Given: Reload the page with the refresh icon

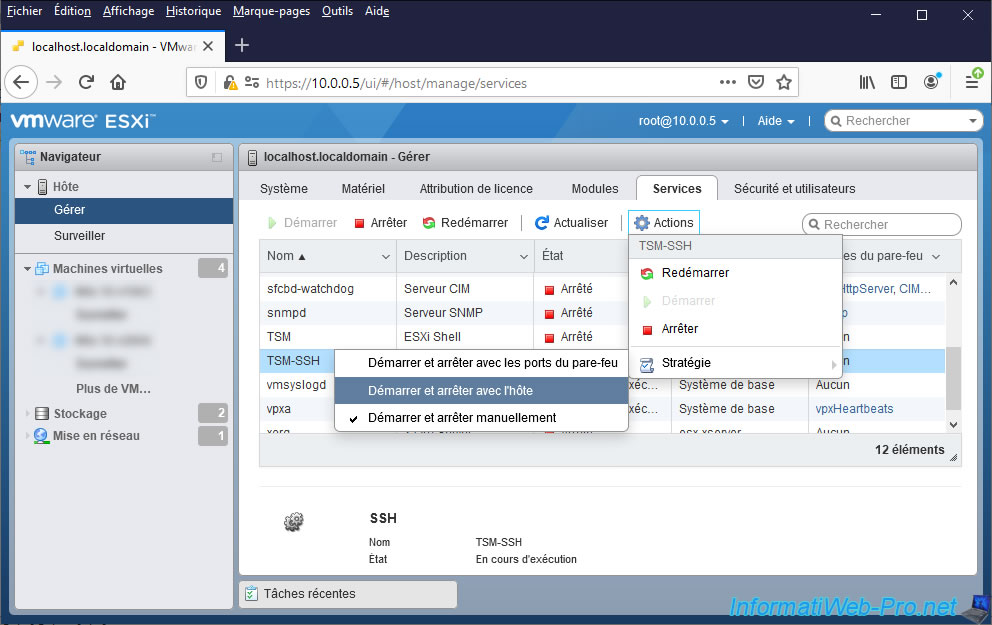Looking at the screenshot, I should coord(86,82).
